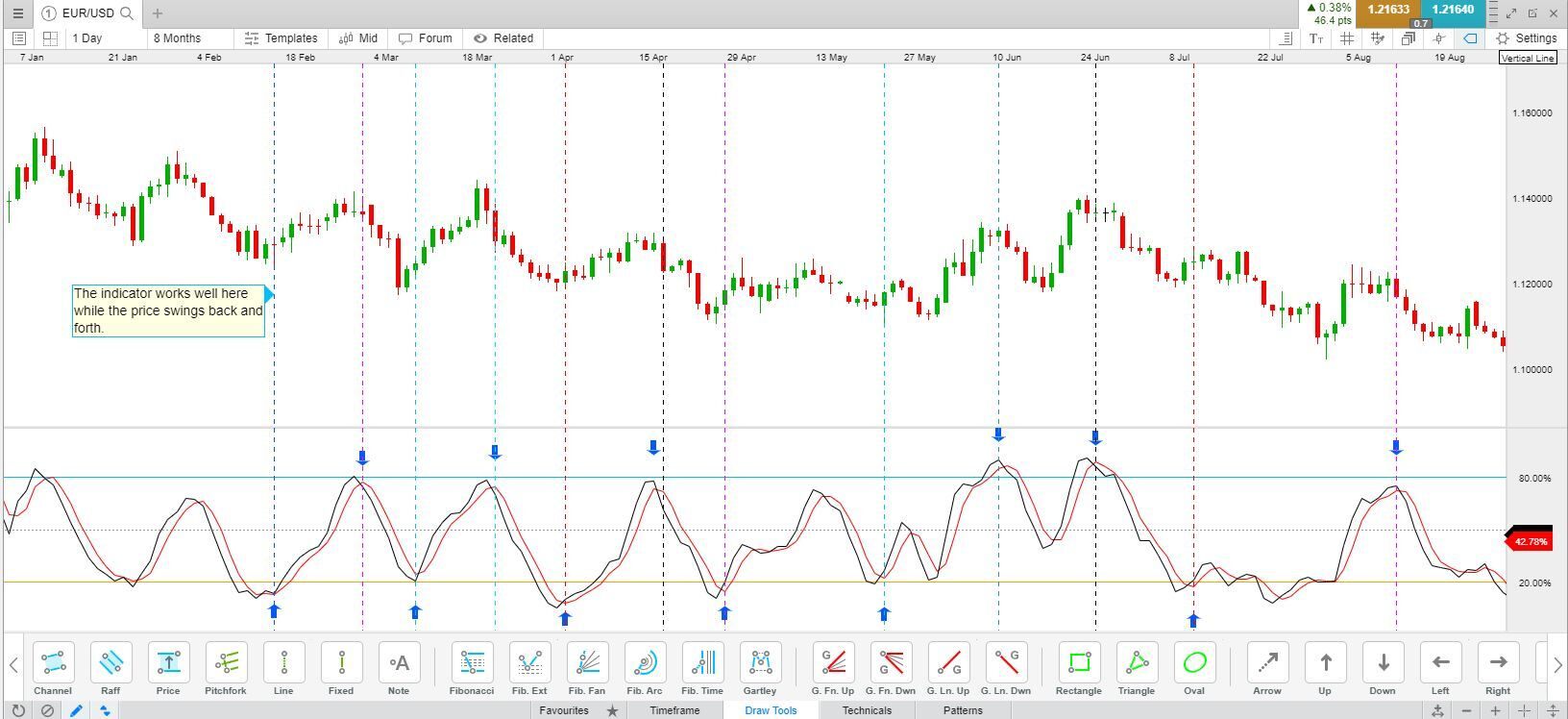Image resolution: width=1568 pixels, height=719 pixels.
Task: Choose the G. Ln. Up tool
Action: [x=948, y=662]
